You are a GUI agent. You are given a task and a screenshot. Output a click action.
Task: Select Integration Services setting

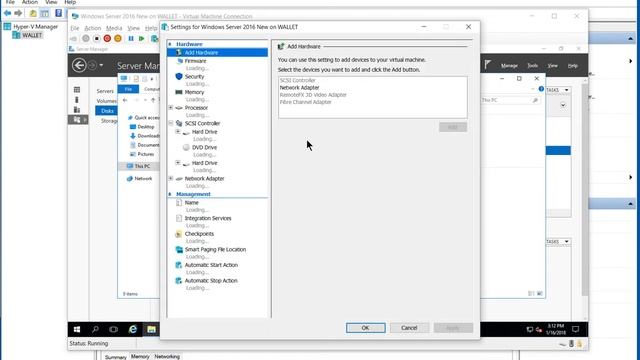click(208, 218)
